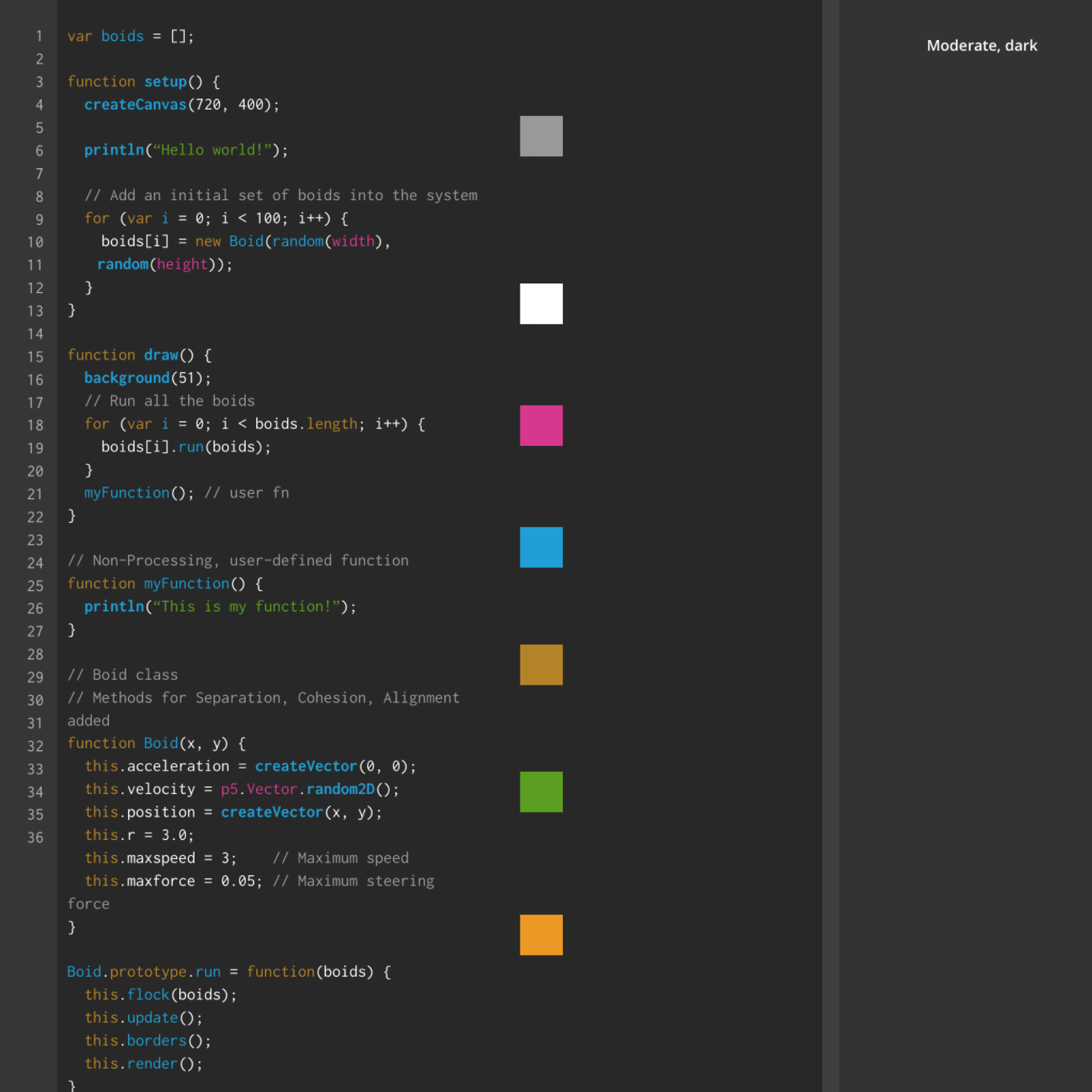Select the createCanvas call on line 4
This screenshot has height=1092, width=1092.
click(135, 104)
